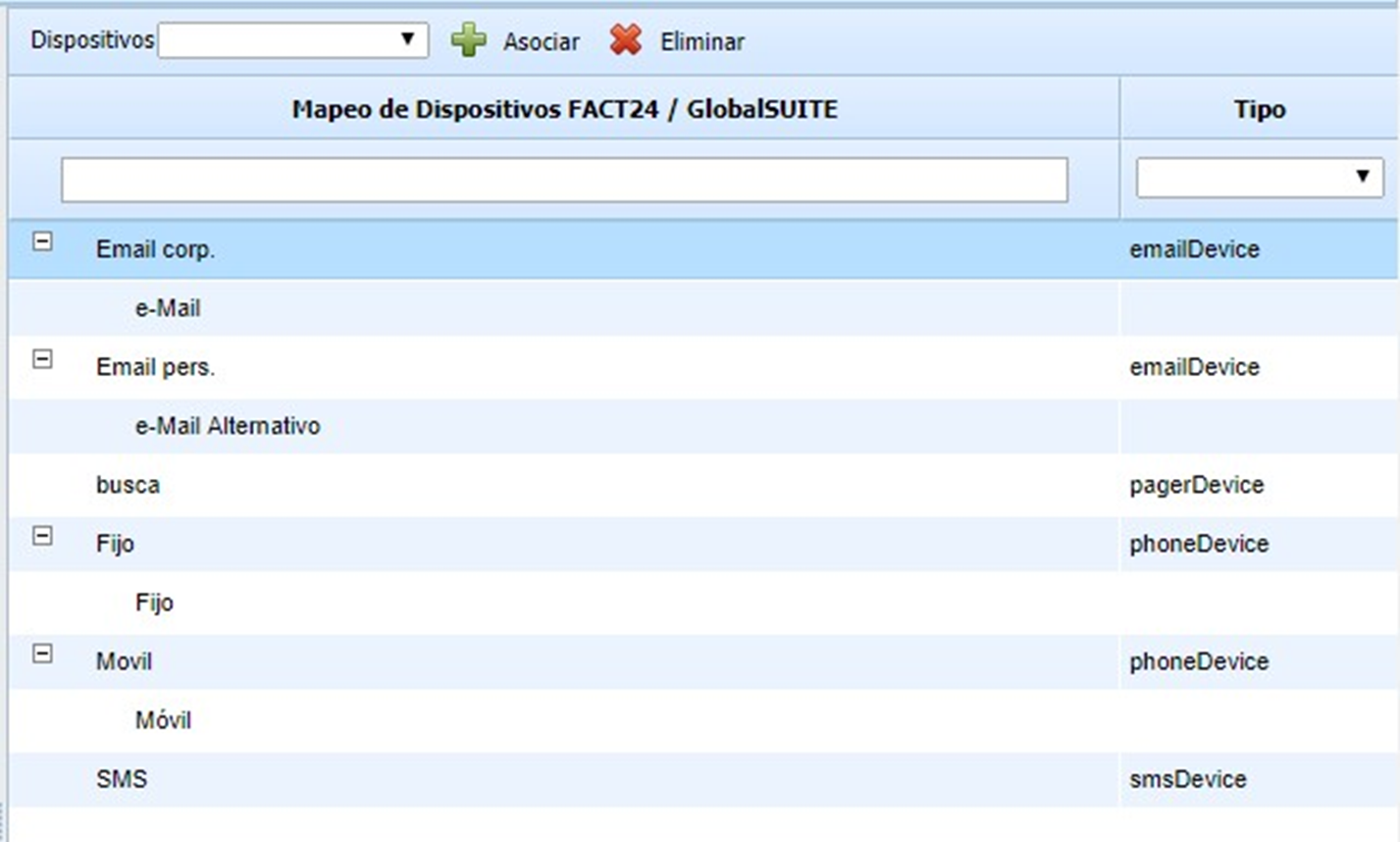The height and width of the screenshot is (842, 1400).
Task: Click the green plus Asociar icon
Action: pyautogui.click(x=468, y=40)
